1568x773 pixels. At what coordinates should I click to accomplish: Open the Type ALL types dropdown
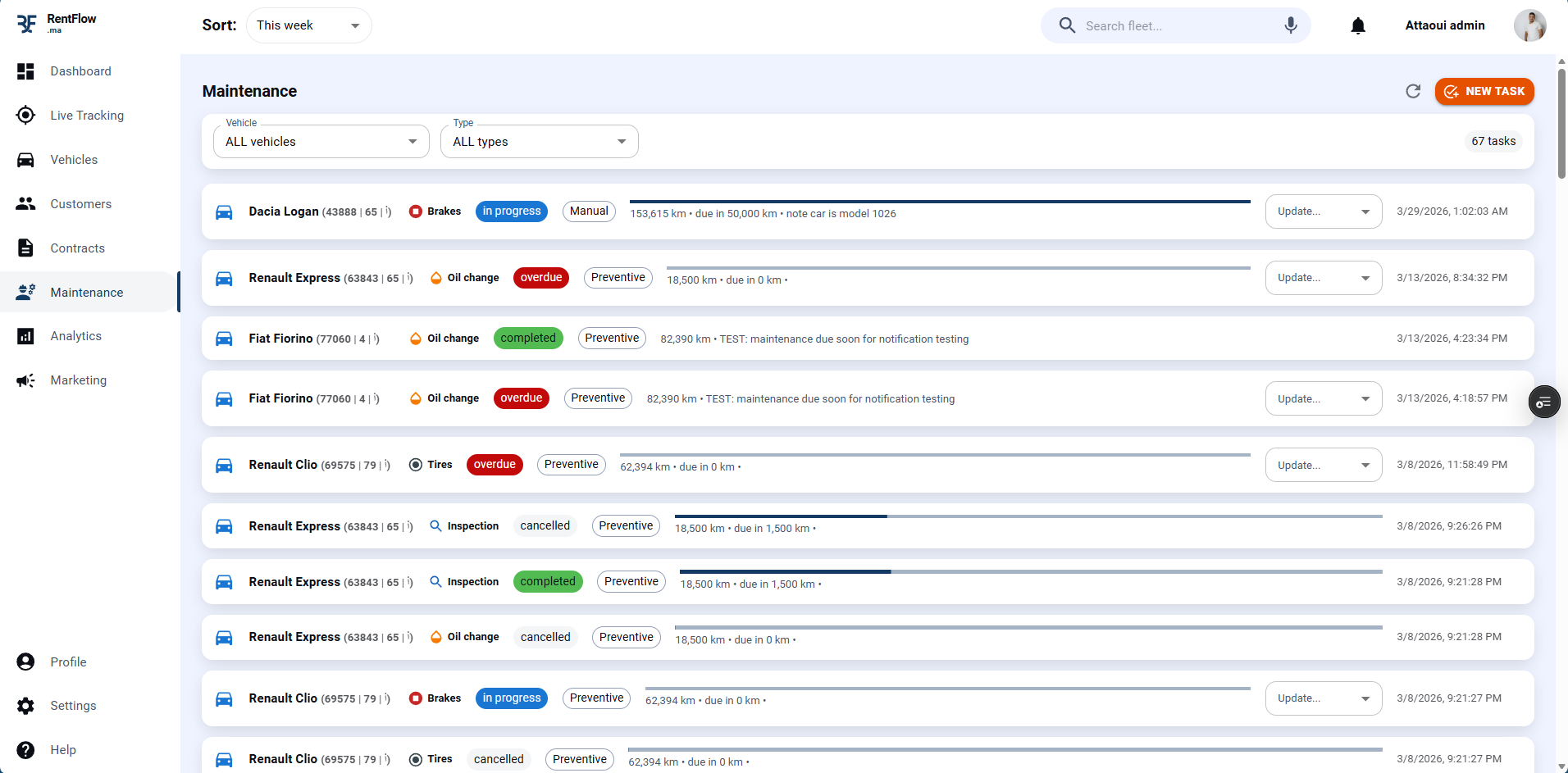coord(540,142)
